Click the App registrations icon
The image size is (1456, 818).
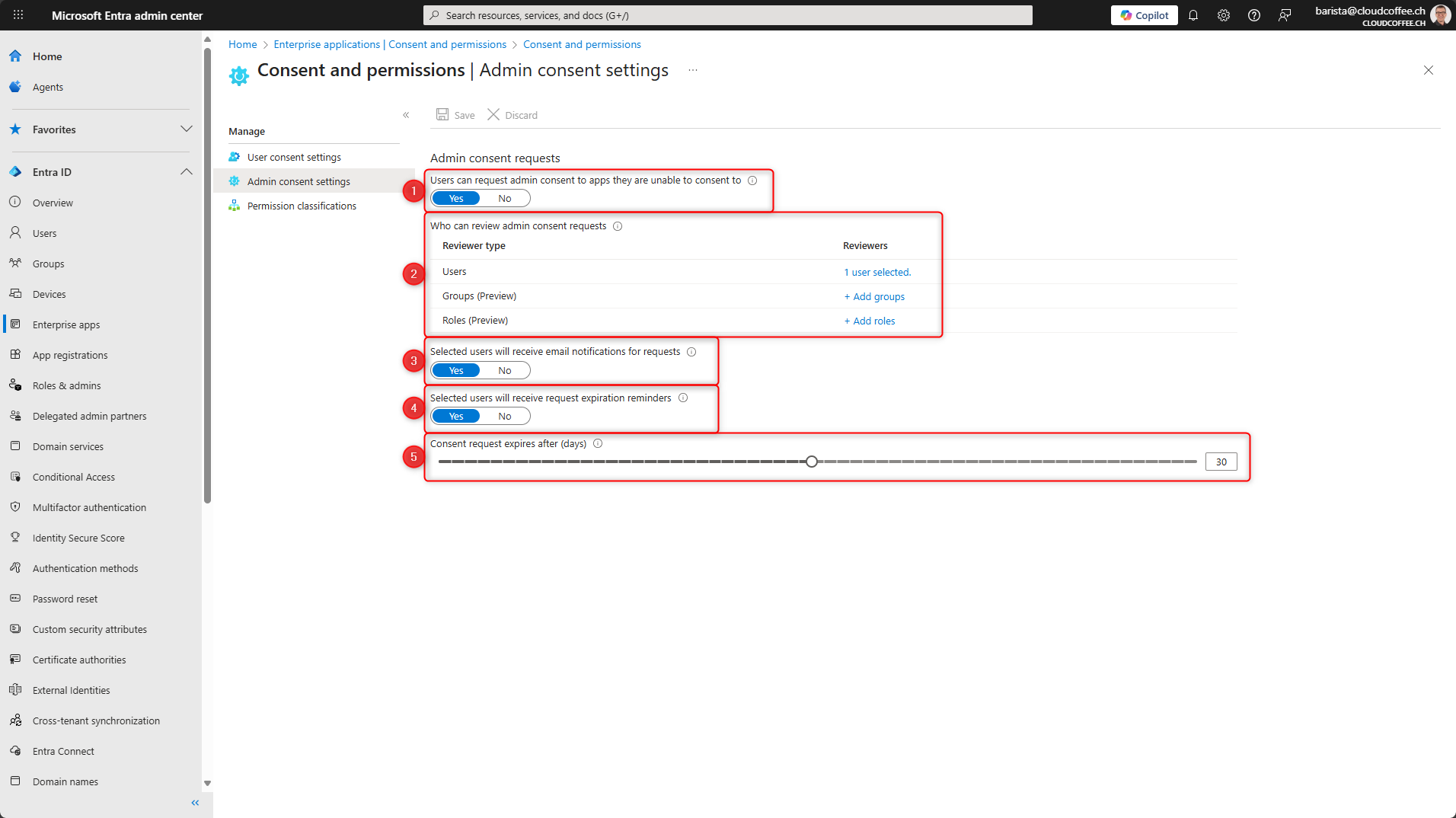15,355
